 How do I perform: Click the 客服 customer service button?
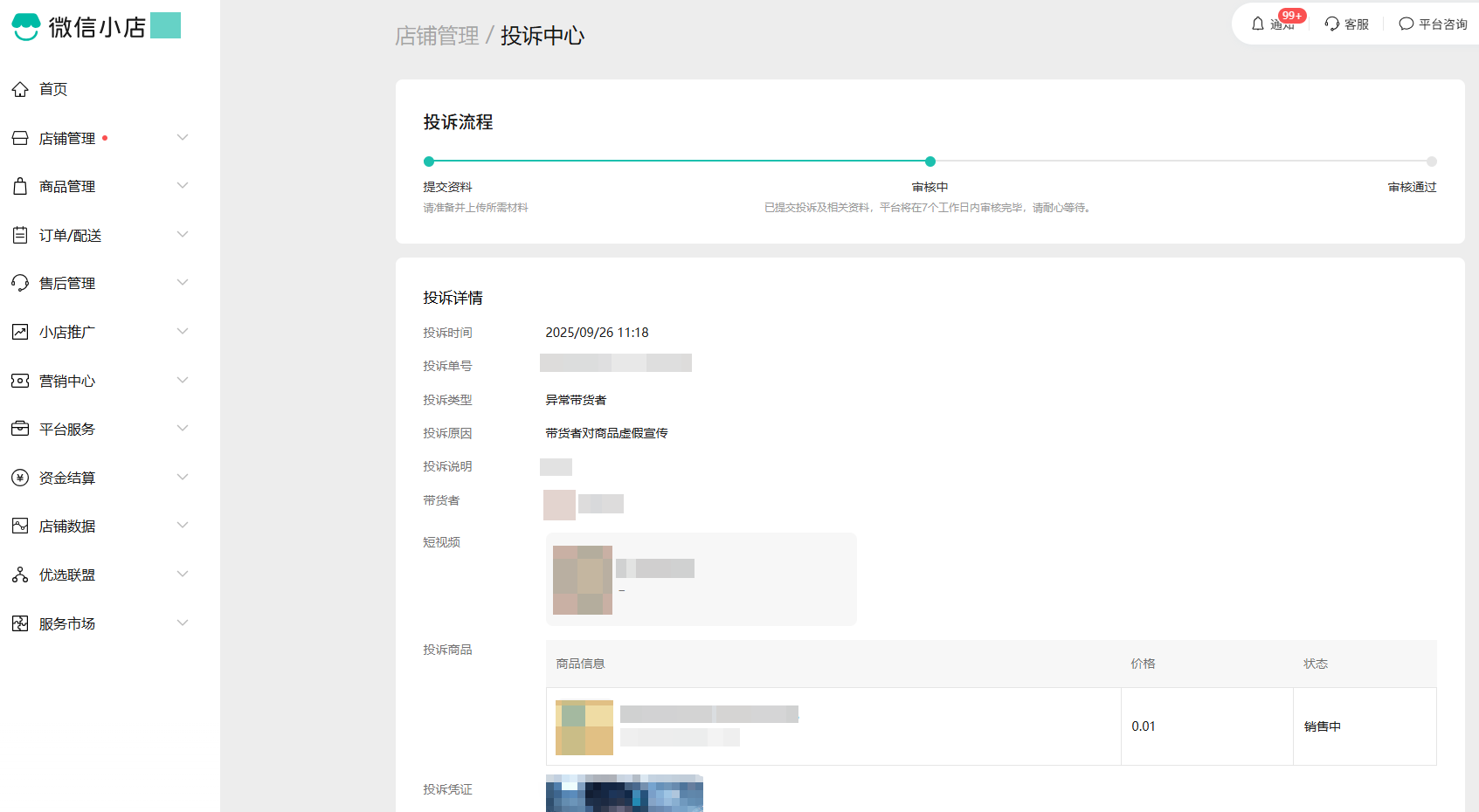coord(1346,24)
